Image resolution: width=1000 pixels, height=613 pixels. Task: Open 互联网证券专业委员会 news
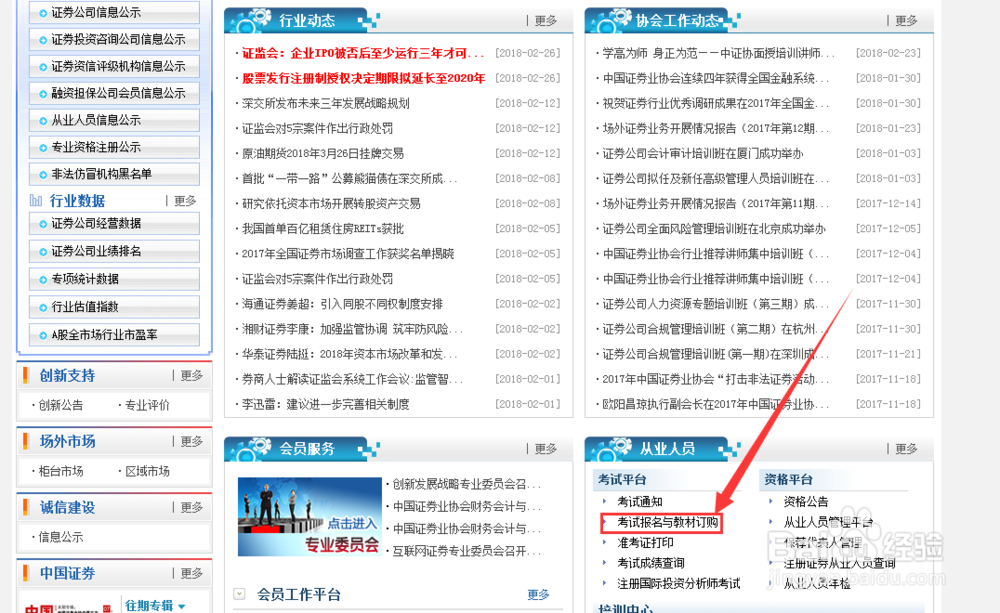click(467, 551)
